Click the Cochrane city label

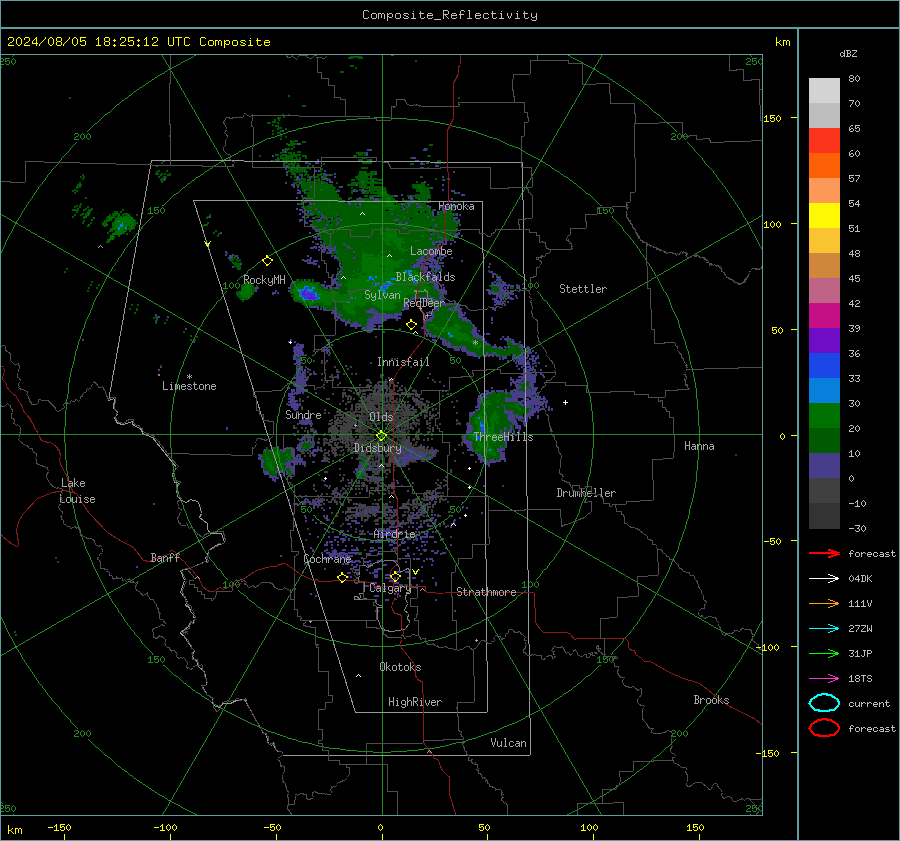click(x=327, y=559)
